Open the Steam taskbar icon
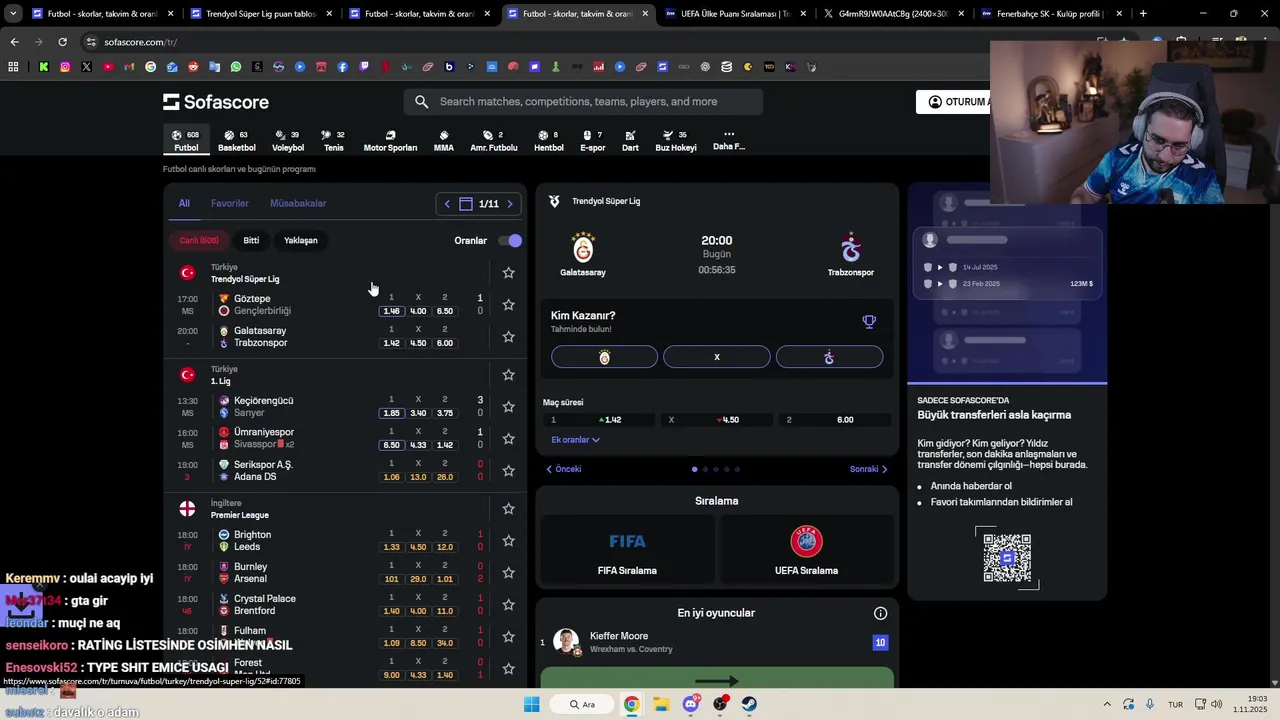This screenshot has height=720, width=1280. click(749, 704)
